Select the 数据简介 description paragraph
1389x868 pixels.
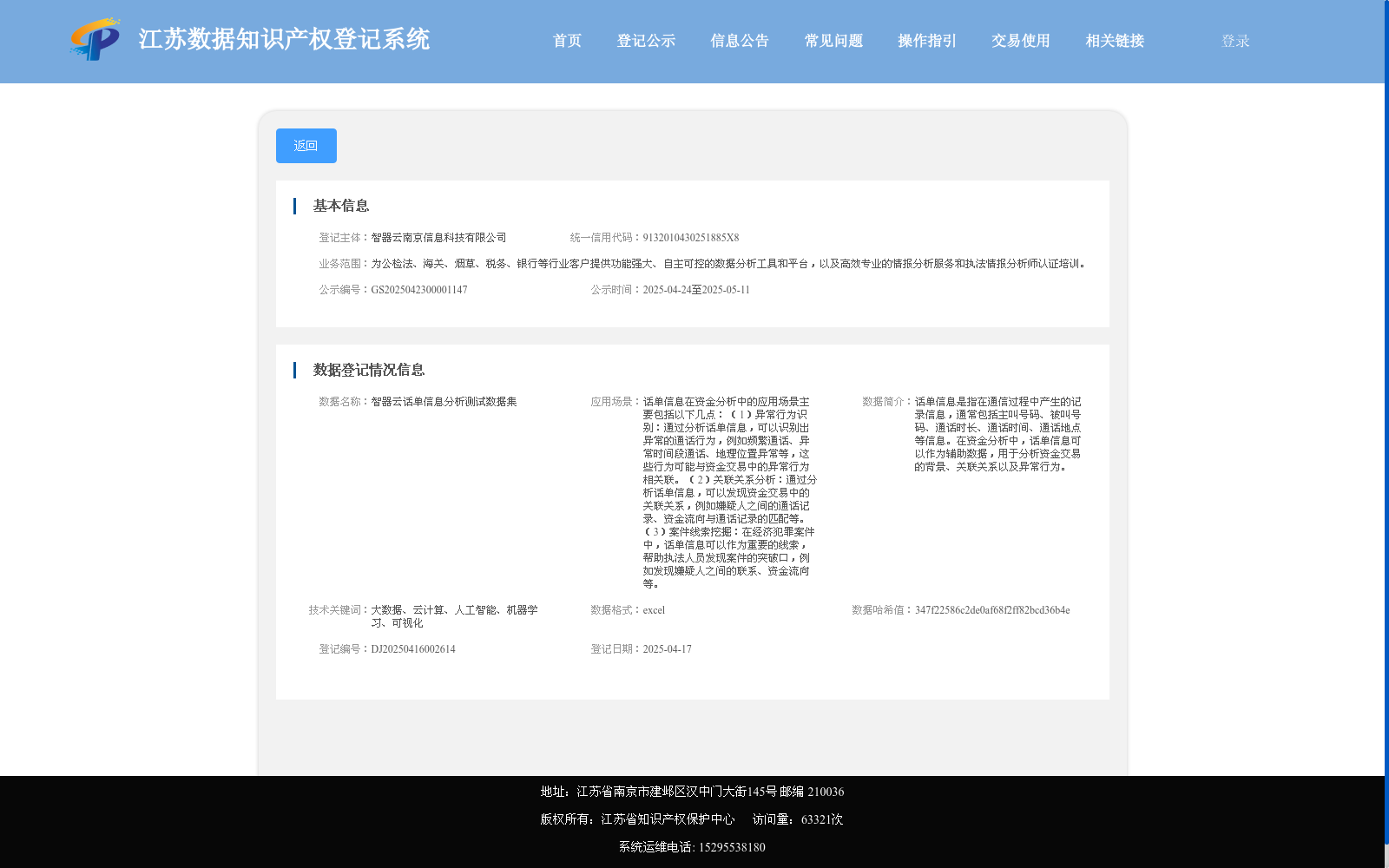point(998,434)
